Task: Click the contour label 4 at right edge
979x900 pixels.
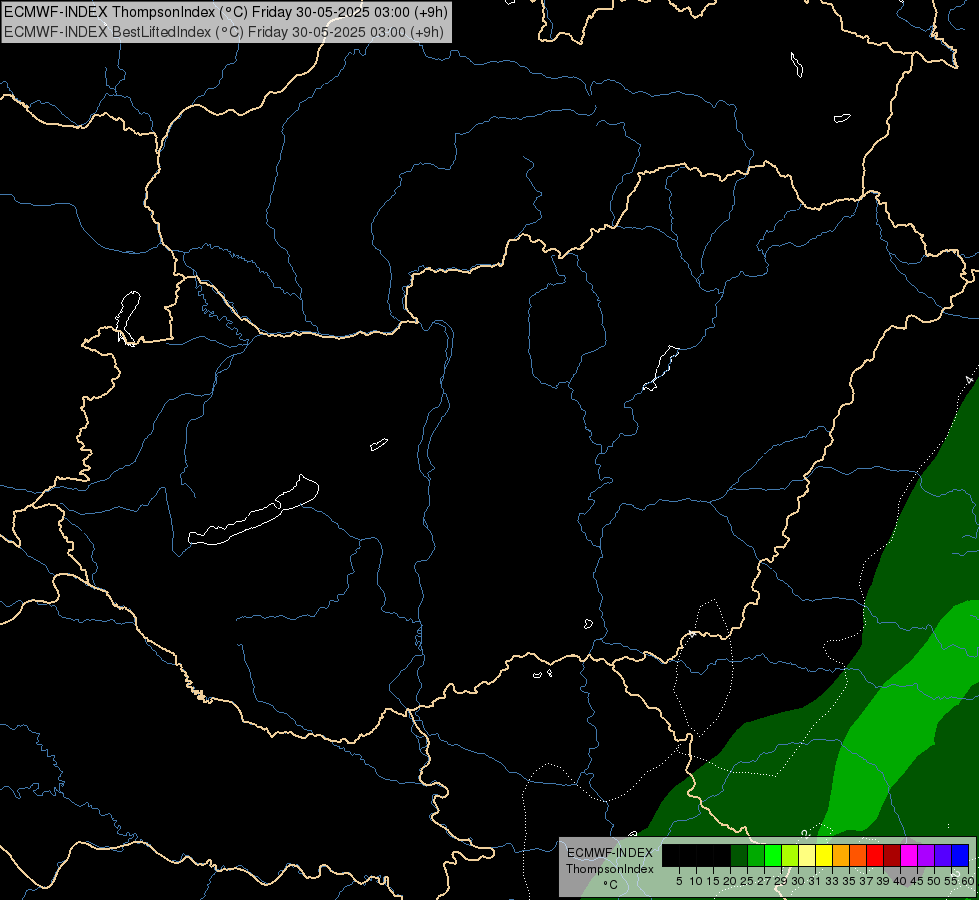Action: [x=969, y=380]
